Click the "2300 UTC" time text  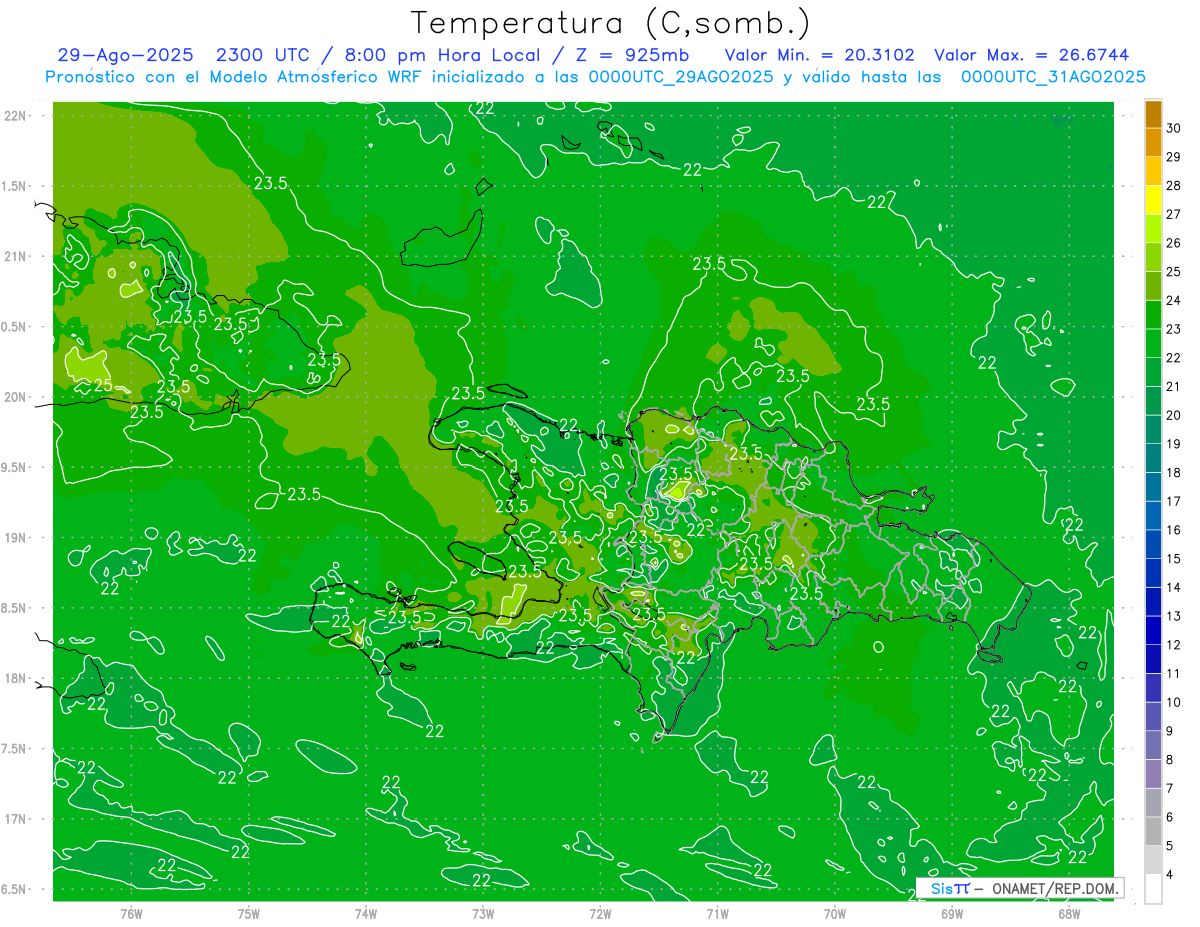pyautogui.click(x=262, y=55)
